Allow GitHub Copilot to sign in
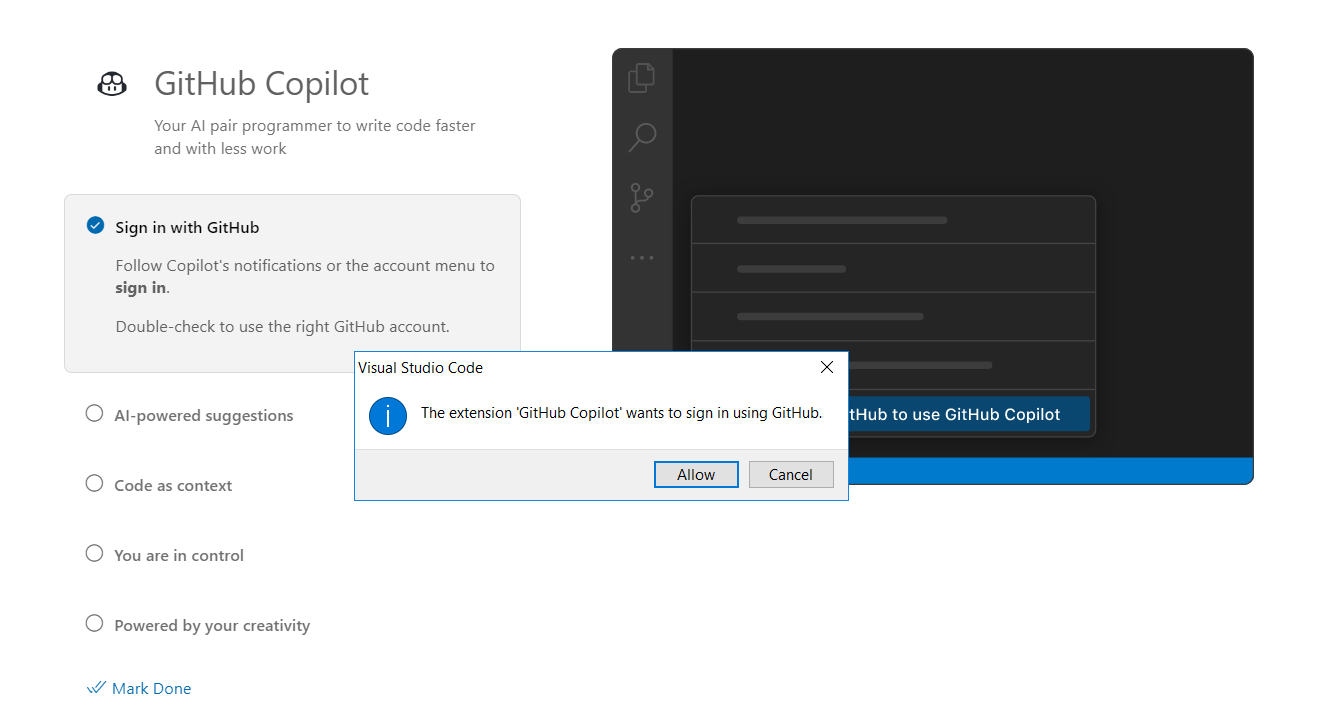Screen dimensions: 1327x727 pyautogui.click(x=696, y=475)
